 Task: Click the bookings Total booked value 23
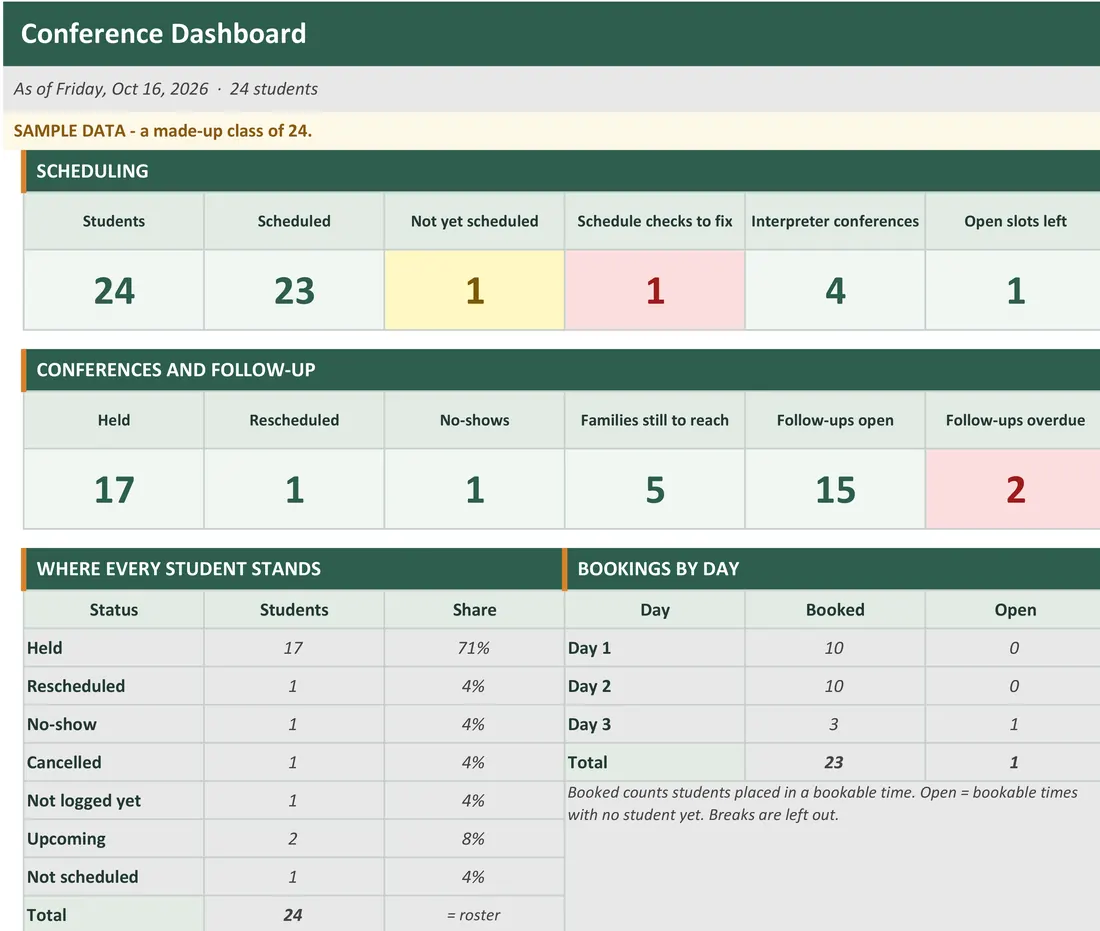tap(835, 763)
